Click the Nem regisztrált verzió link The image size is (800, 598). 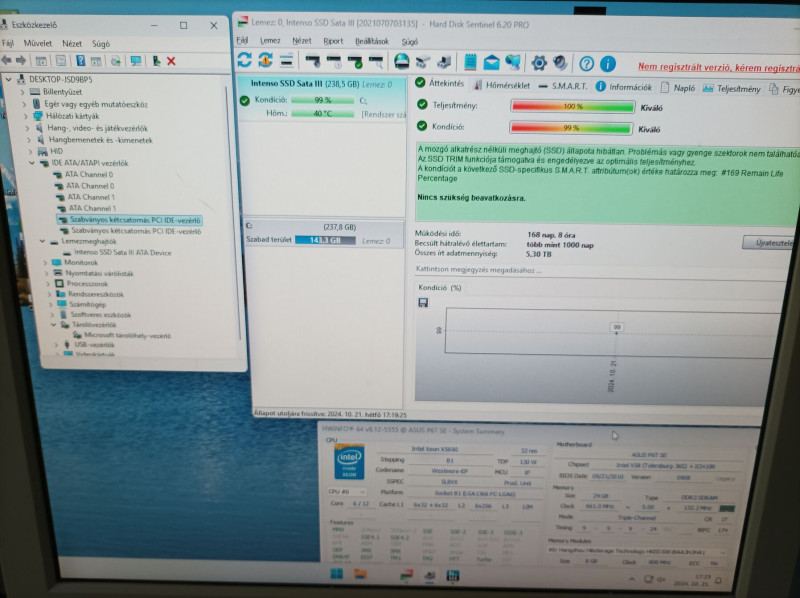coord(718,67)
